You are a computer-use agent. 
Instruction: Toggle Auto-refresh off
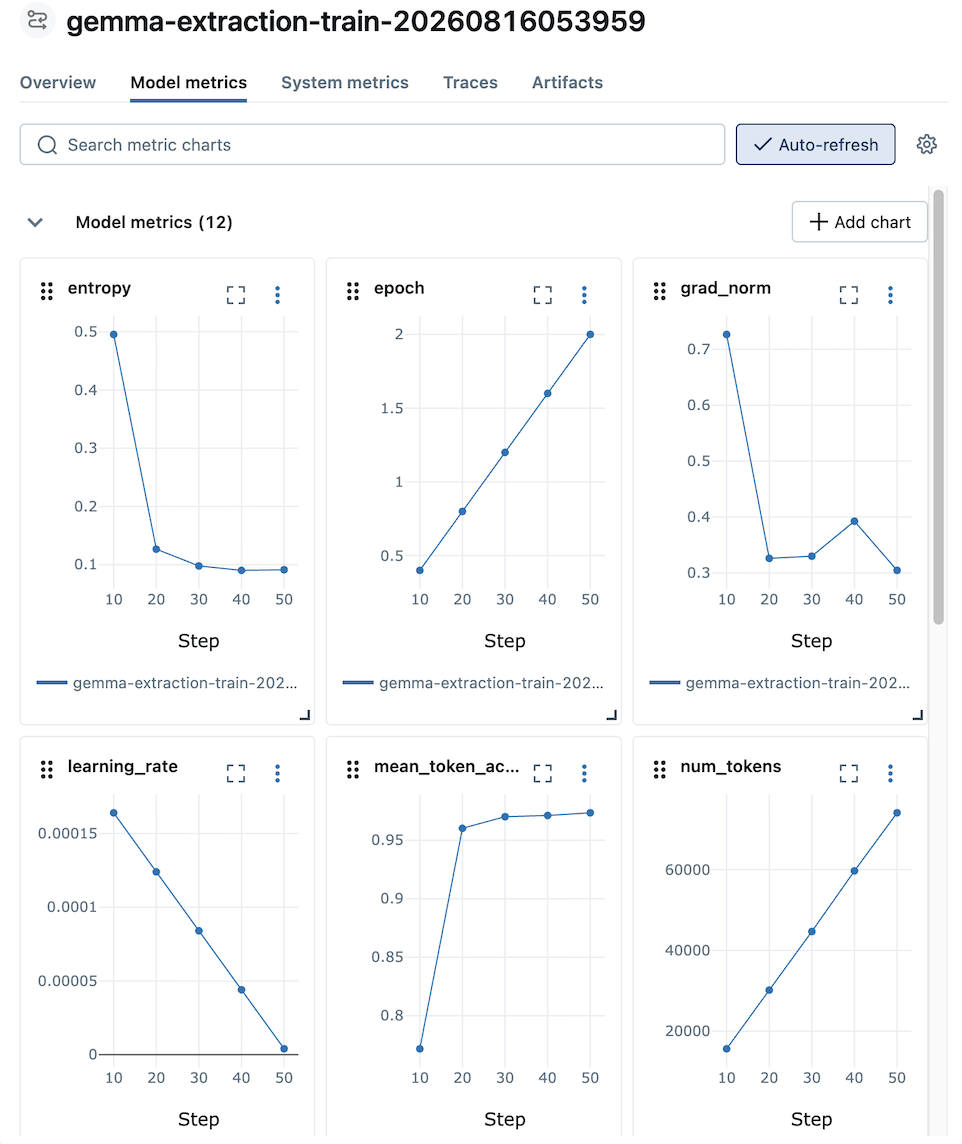815,144
